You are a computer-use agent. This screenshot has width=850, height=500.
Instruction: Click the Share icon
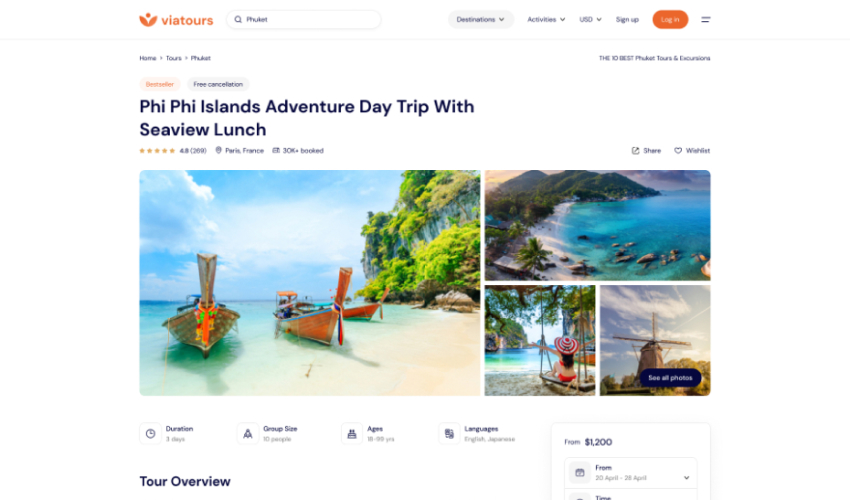(635, 151)
